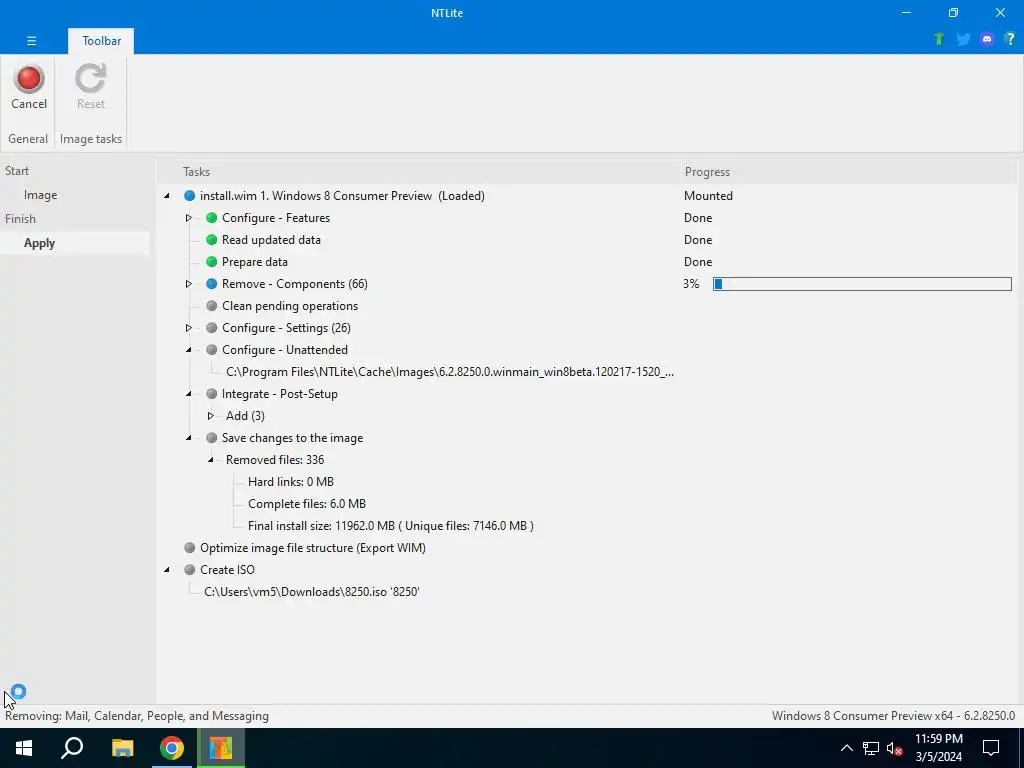1024x768 pixels.
Task: Click gray dot beside Save changes
Action: click(211, 438)
